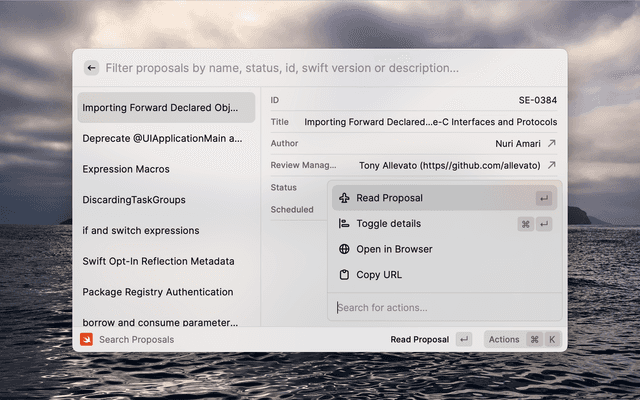The width and height of the screenshot is (640, 400).
Task: Click the Swift logo icon
Action: (x=87, y=339)
